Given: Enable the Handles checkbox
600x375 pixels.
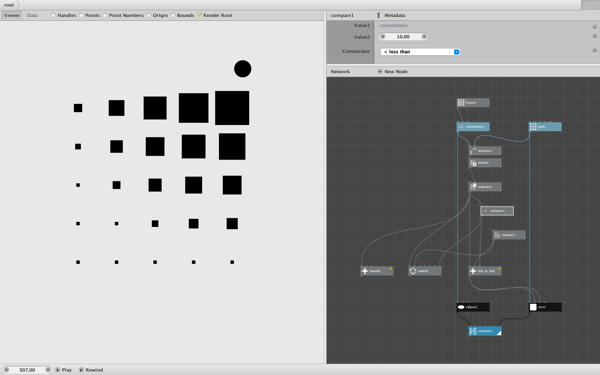Looking at the screenshot, I should (54, 15).
